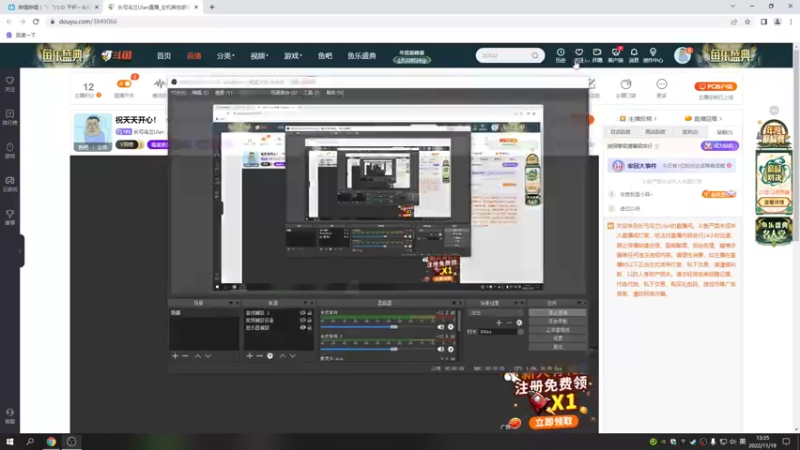
Task: Open source properties gear in OBS sources panel
Action: [x=270, y=356]
